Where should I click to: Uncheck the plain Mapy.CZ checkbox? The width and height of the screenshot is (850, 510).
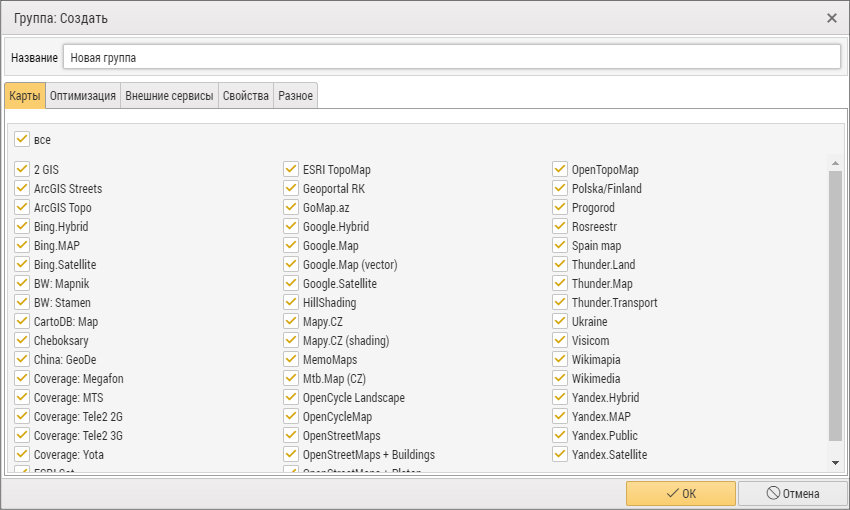pos(291,321)
